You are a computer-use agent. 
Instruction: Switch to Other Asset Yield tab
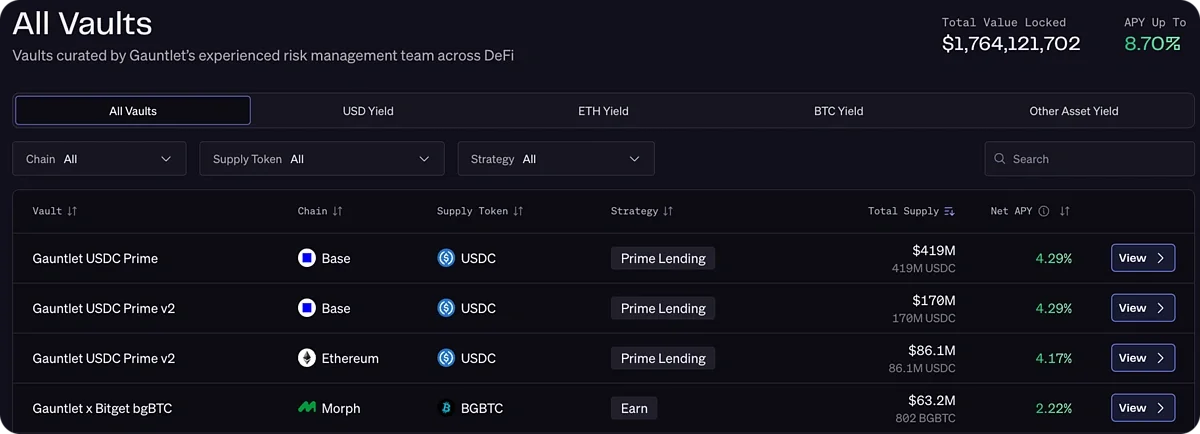[x=1074, y=111]
